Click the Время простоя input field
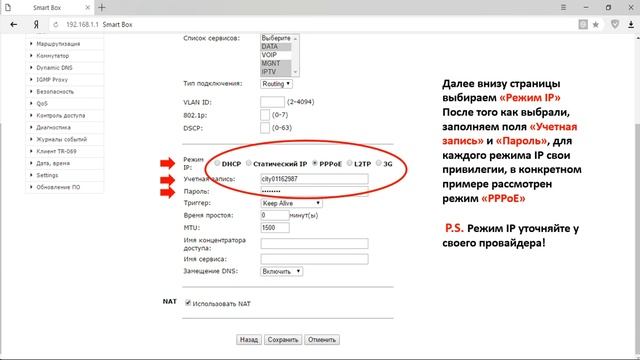The height and width of the screenshot is (360, 640). [275, 215]
